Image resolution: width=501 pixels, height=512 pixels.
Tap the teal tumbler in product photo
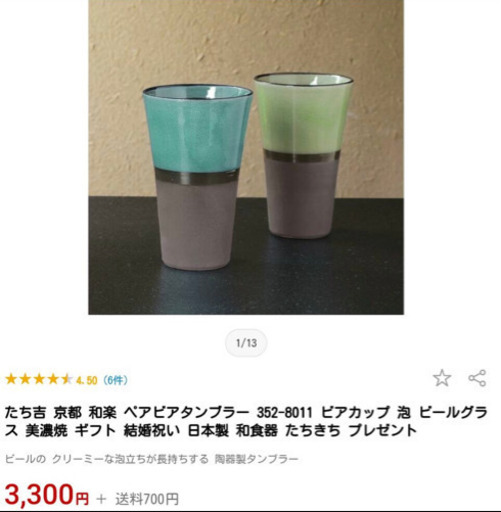pos(197,177)
